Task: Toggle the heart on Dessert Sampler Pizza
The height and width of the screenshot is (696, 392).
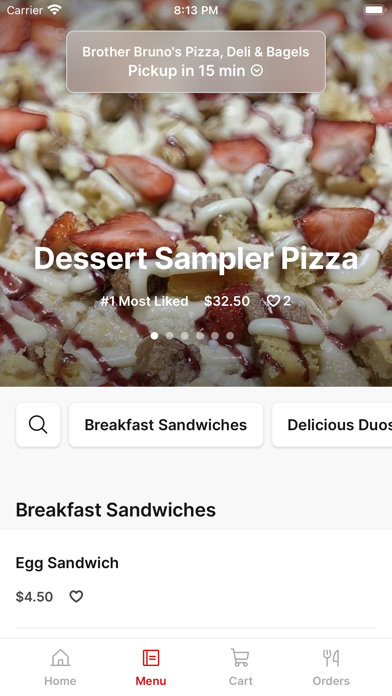Action: tap(273, 301)
